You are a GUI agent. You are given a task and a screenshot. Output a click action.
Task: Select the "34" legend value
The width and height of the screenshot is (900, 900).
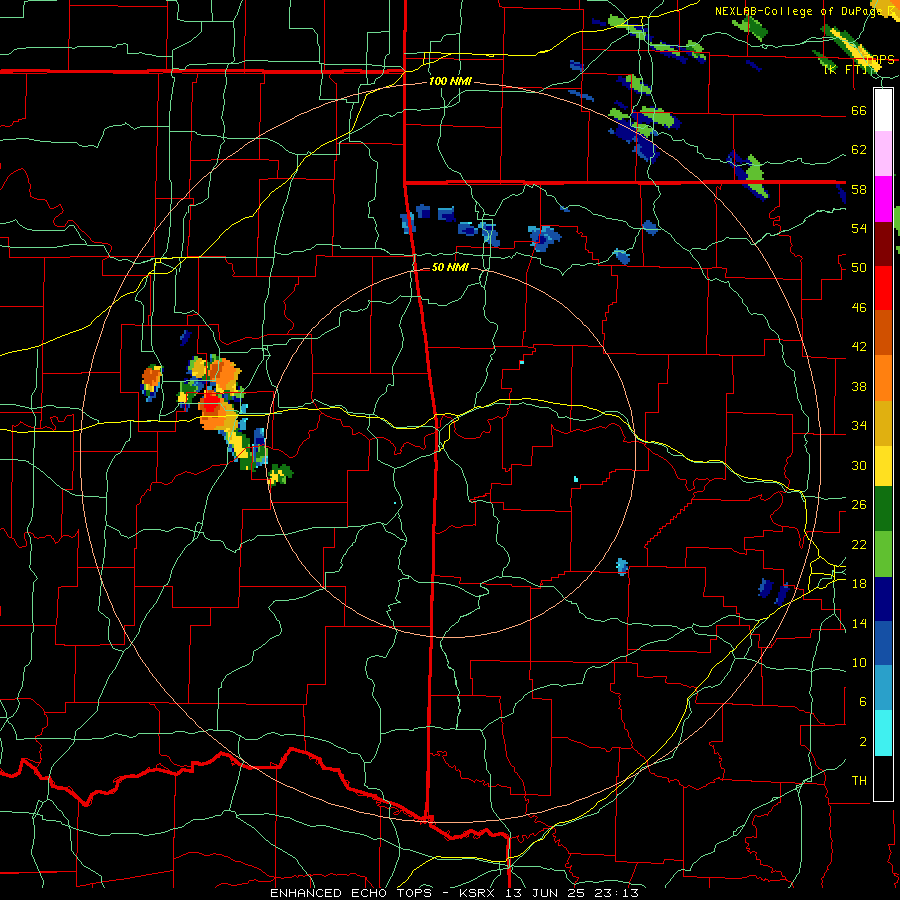[x=859, y=426]
